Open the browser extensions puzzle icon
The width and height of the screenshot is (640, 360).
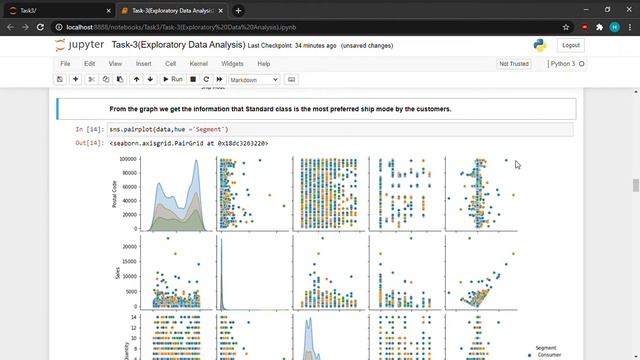[600, 27]
